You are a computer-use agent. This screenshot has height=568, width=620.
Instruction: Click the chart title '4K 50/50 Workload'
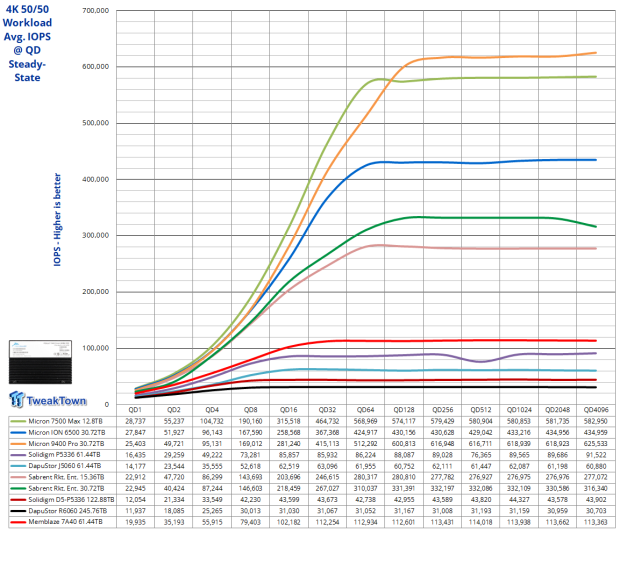(27, 16)
